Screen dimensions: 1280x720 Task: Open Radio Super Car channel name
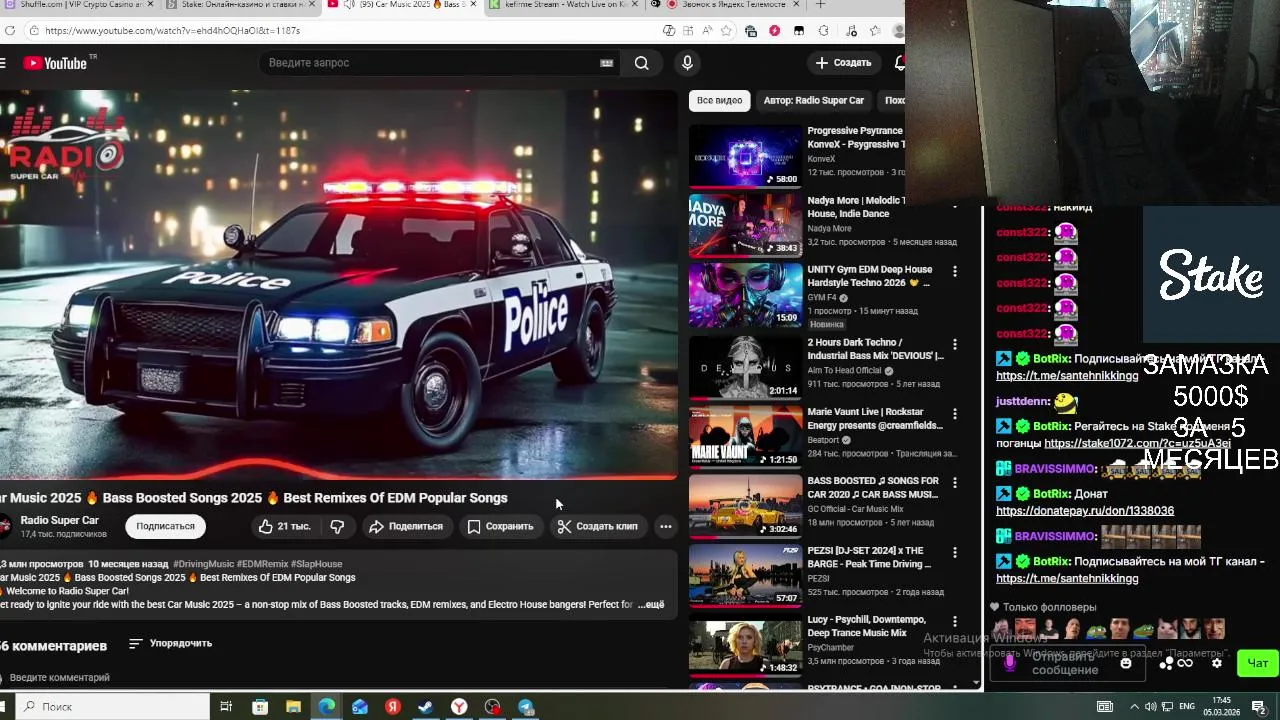[60, 520]
